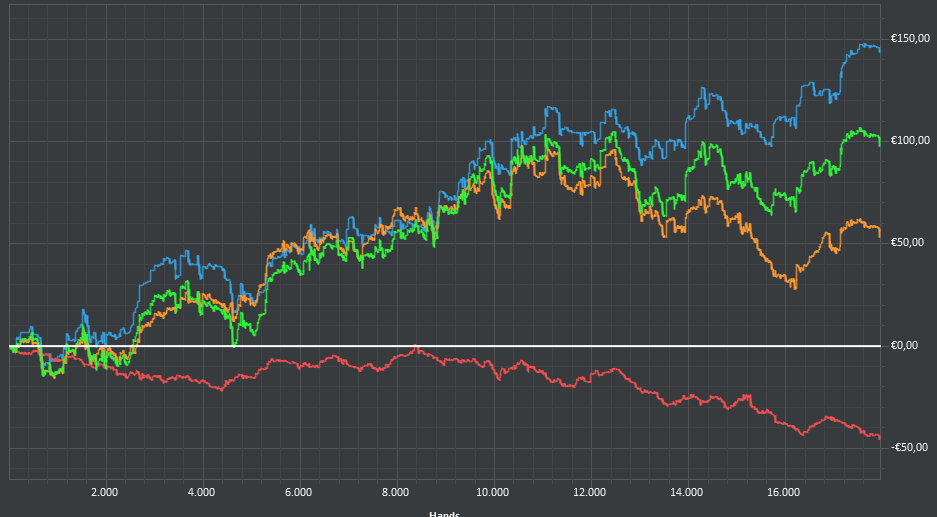Select the 2.000 hands axis tick
937x517 pixels.
(x=105, y=492)
